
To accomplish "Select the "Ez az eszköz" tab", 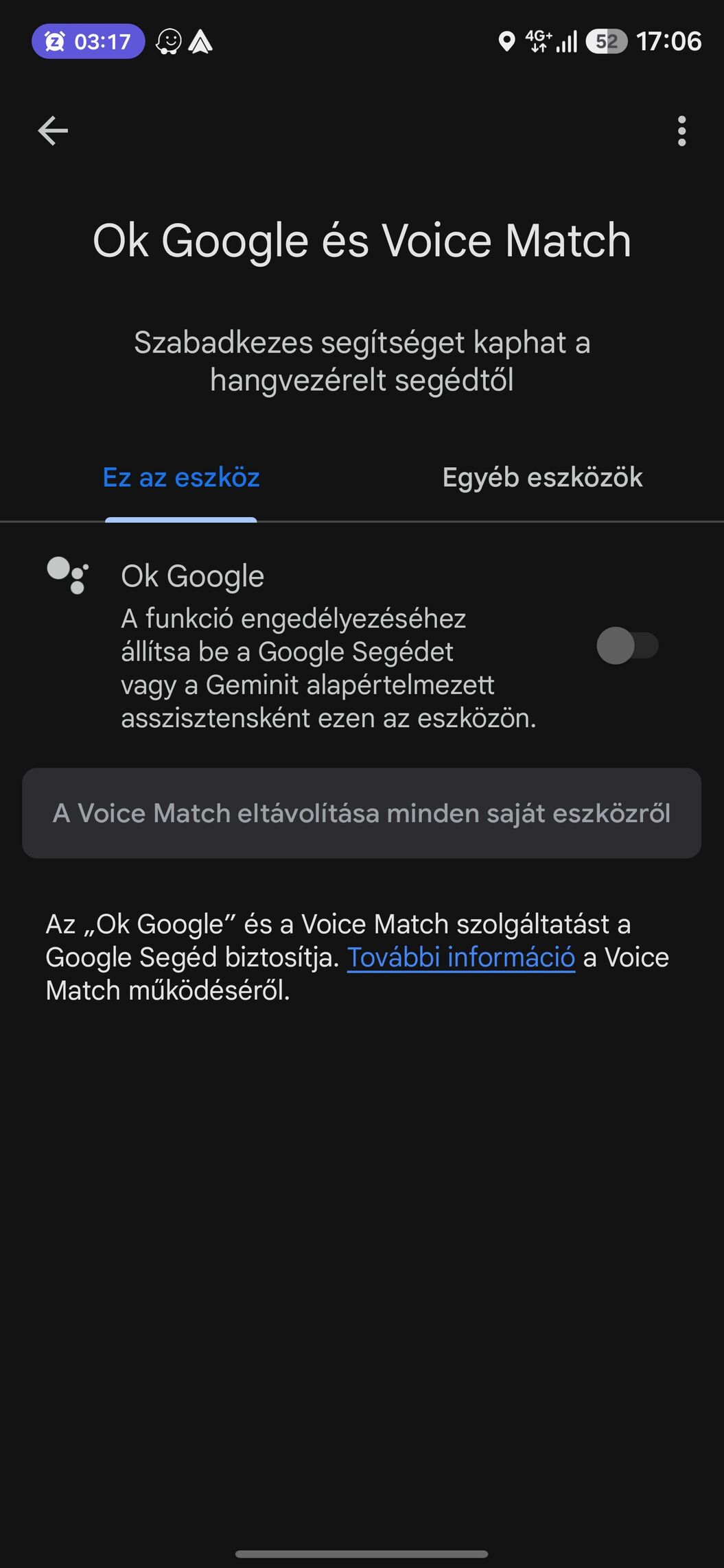I will click(x=181, y=477).
